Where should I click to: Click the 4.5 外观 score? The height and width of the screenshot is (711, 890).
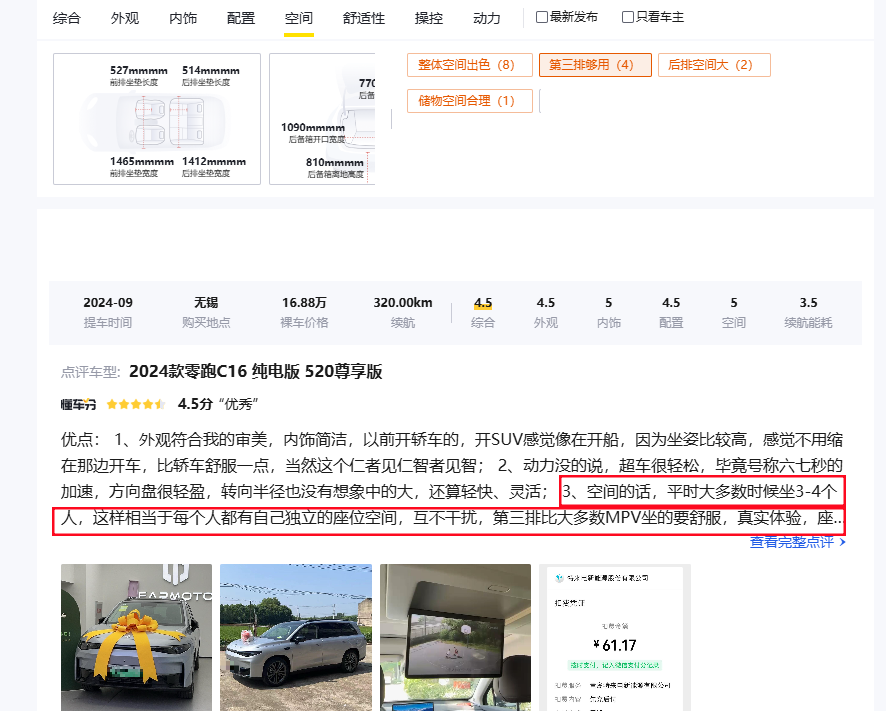[x=545, y=303]
